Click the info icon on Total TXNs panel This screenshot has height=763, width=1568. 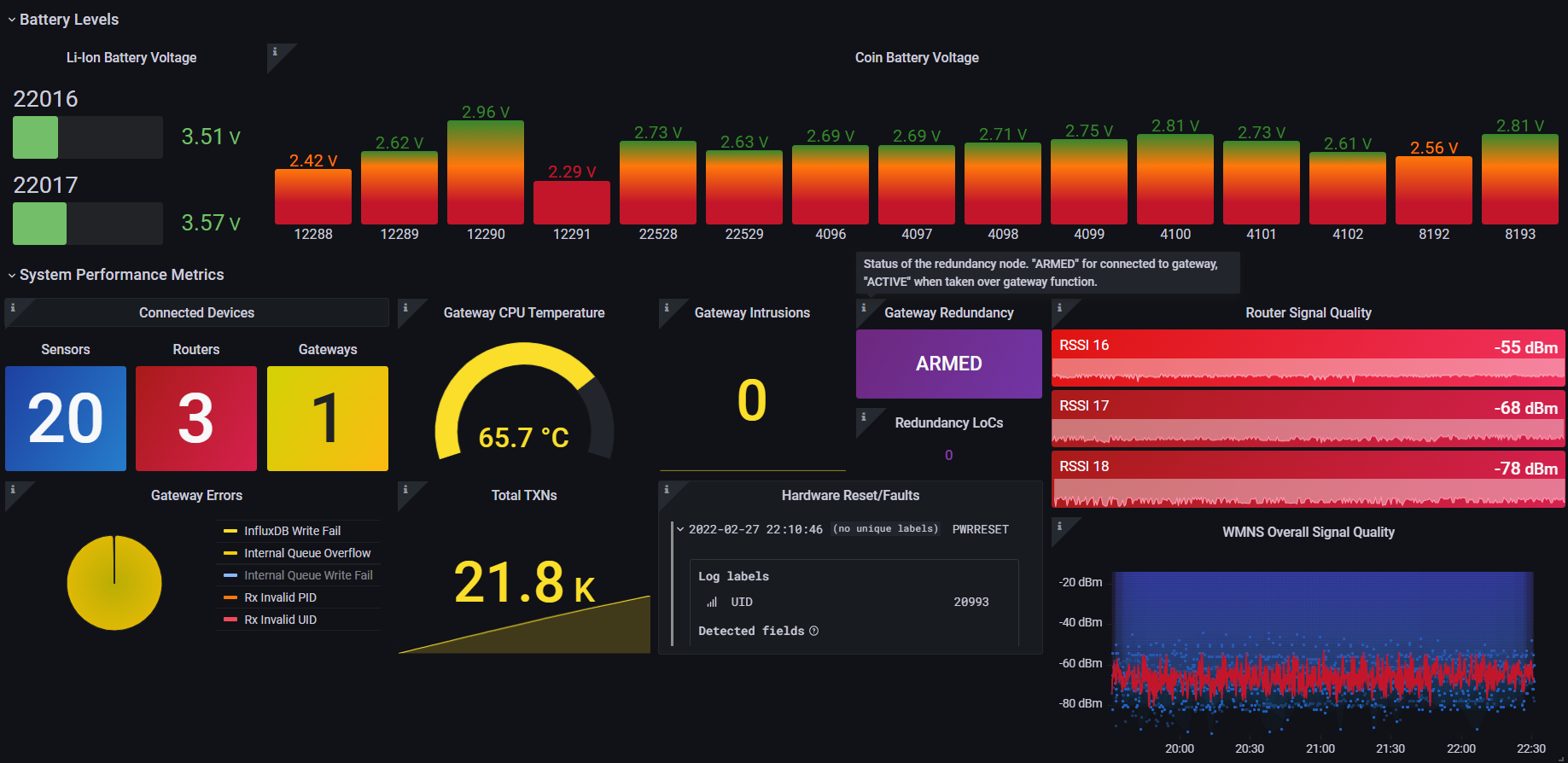[405, 490]
